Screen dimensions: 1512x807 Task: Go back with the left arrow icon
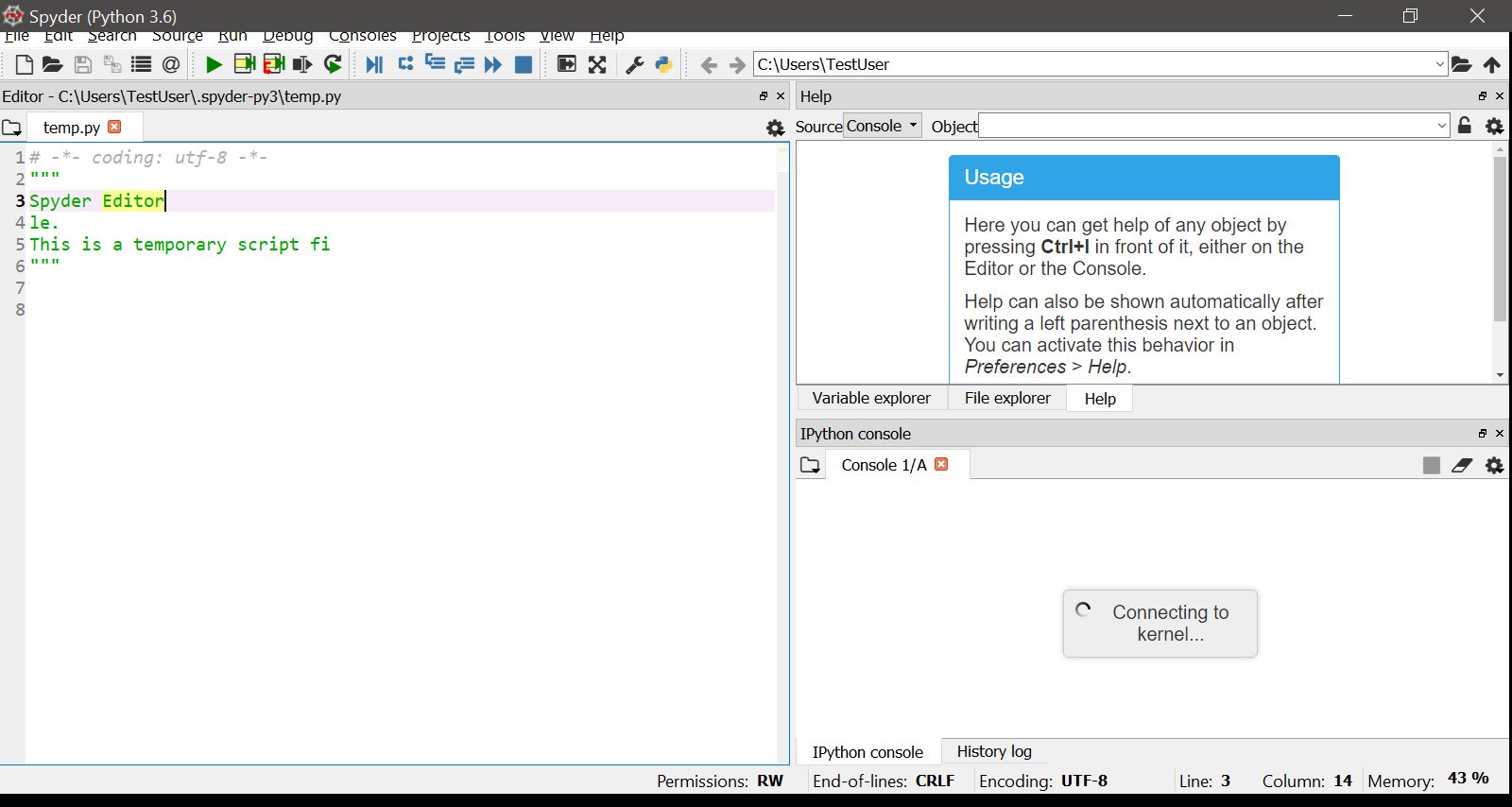(709, 64)
